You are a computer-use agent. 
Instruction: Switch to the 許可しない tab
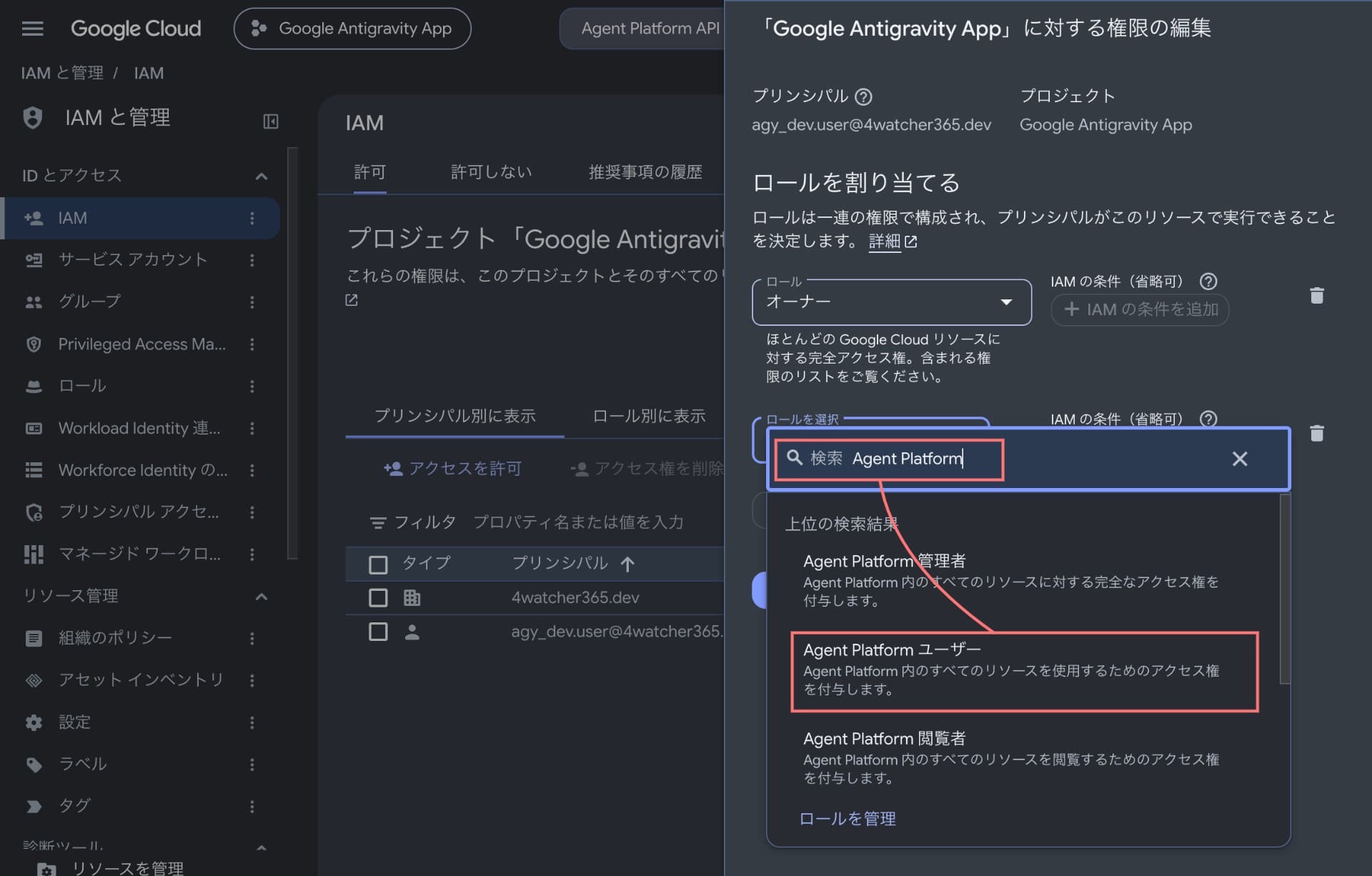pyautogui.click(x=491, y=172)
